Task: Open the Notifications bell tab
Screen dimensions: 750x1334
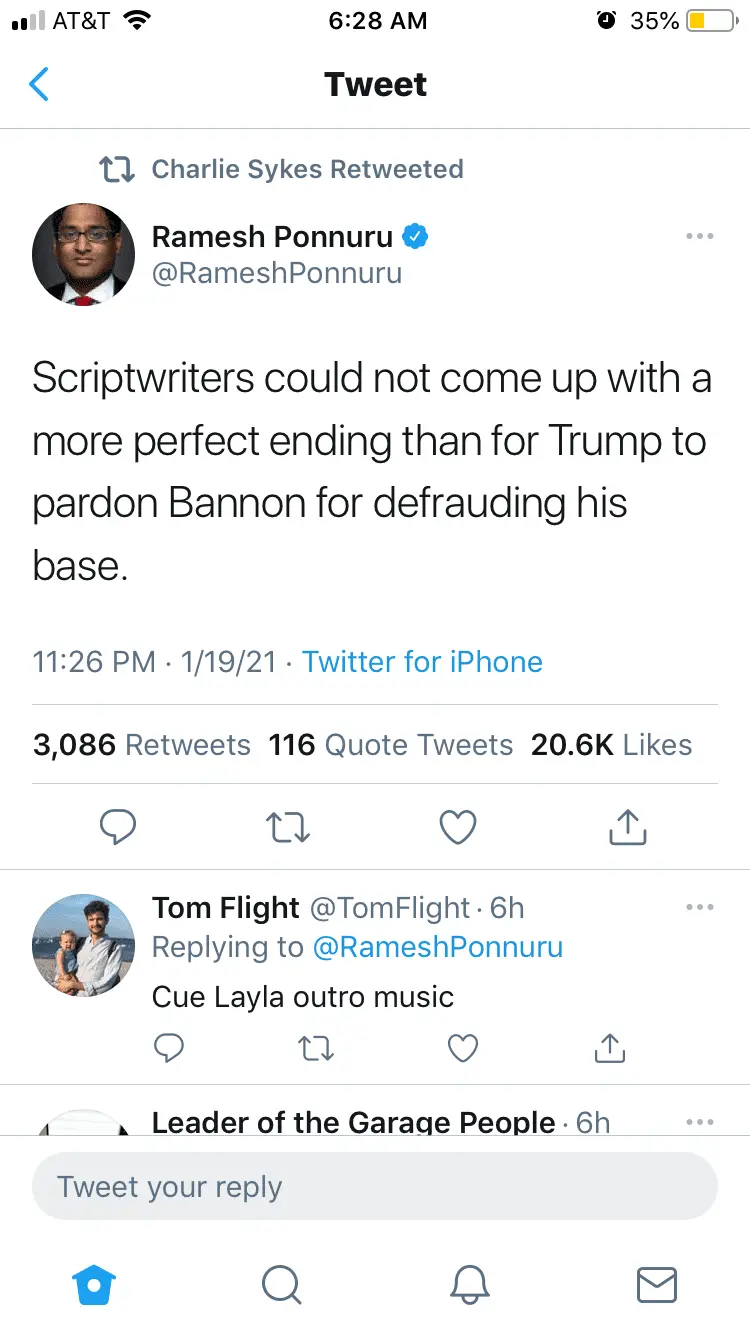Action: pos(469,1284)
